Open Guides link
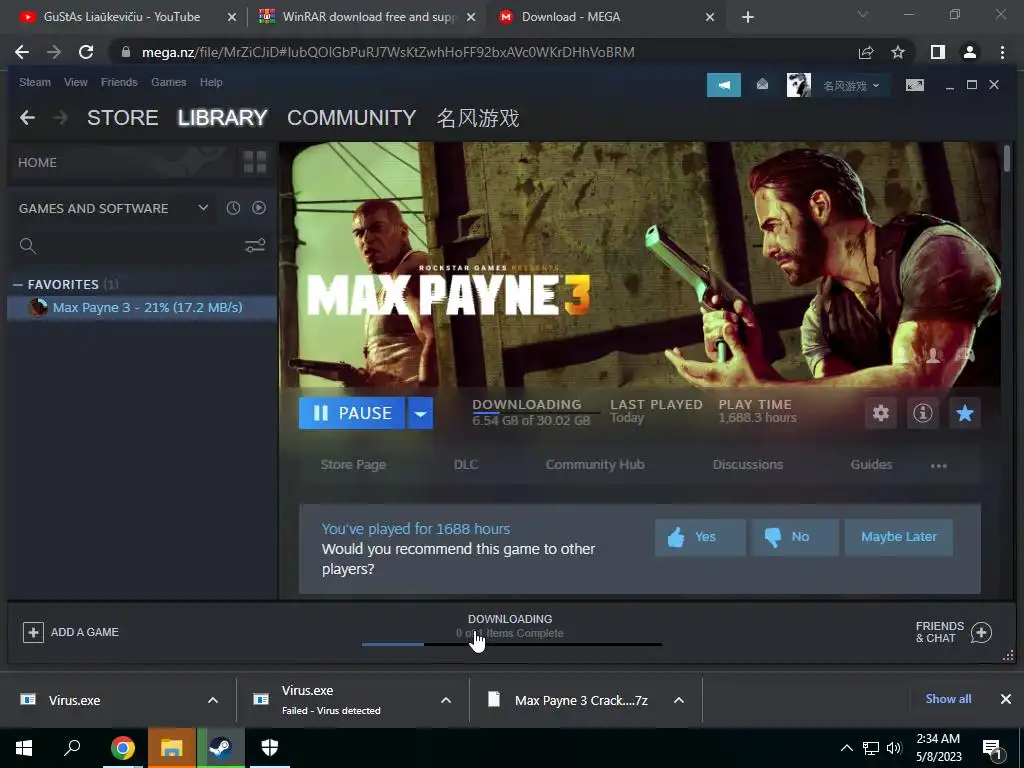Image resolution: width=1024 pixels, height=768 pixels. click(871, 465)
